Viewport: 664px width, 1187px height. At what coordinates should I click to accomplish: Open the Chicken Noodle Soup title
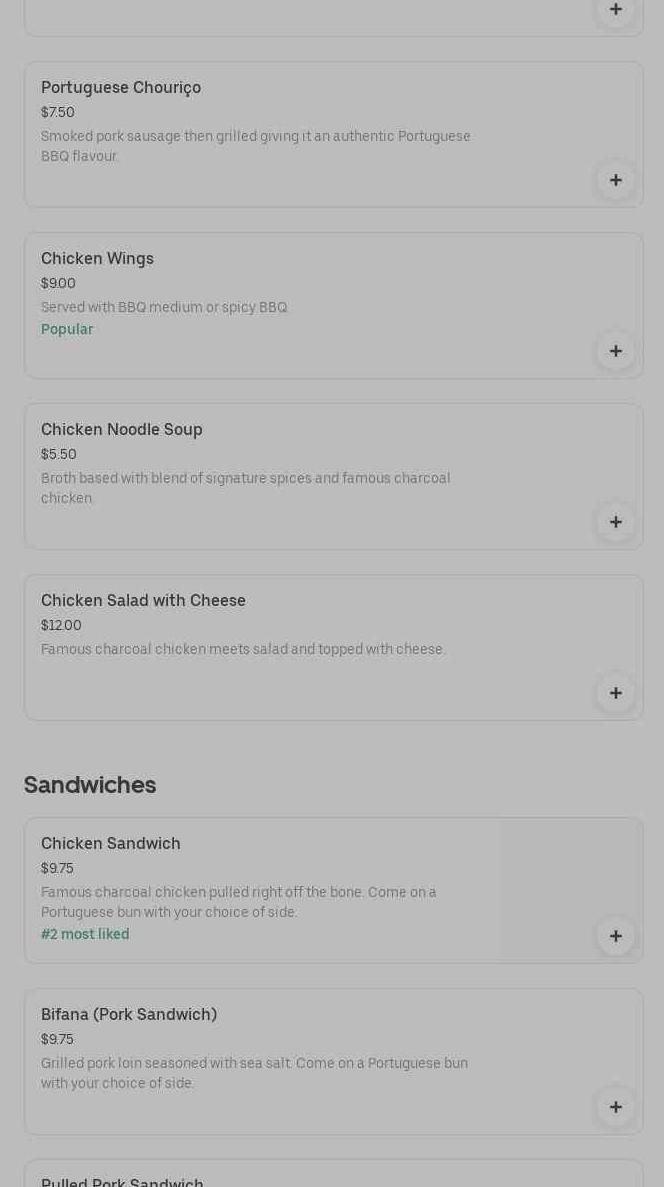pyautogui.click(x=121, y=429)
